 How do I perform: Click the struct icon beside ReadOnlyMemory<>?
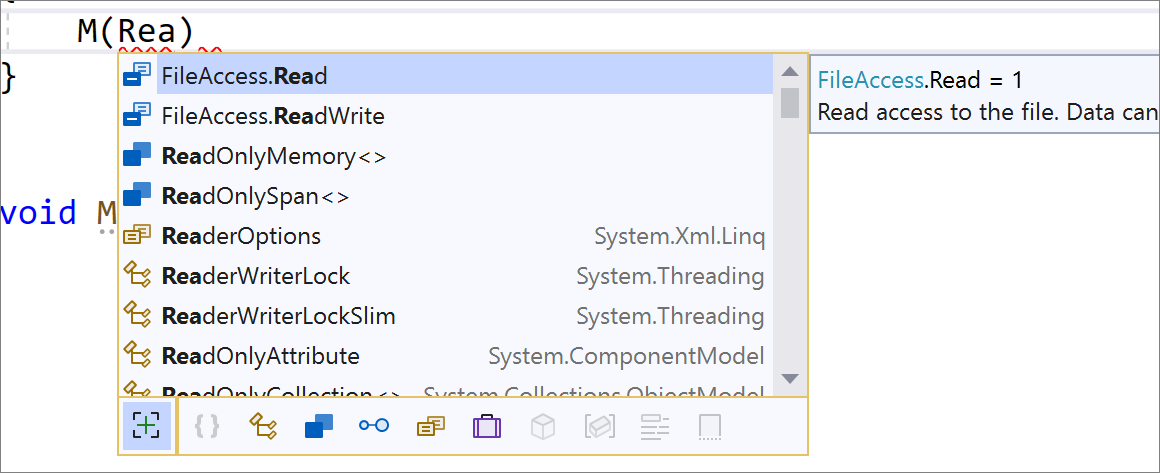pyautogui.click(x=137, y=155)
